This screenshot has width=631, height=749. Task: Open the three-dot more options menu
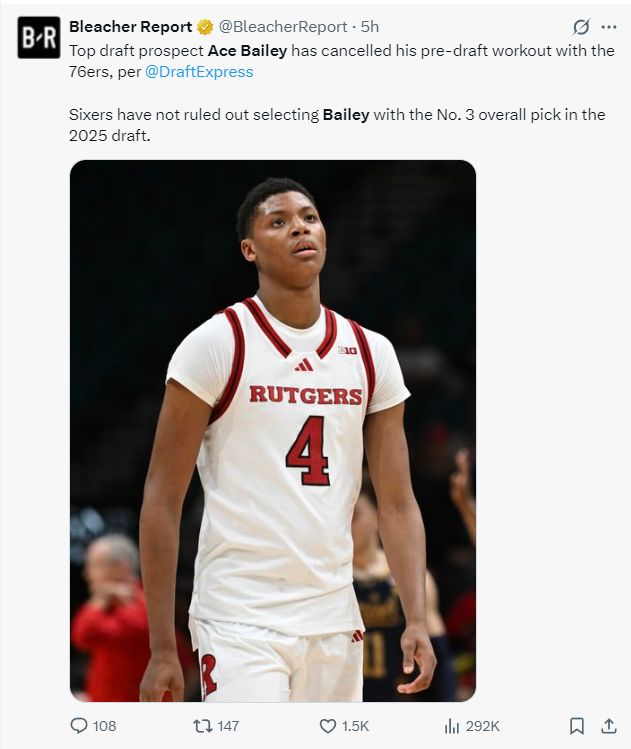pyautogui.click(x=609, y=27)
